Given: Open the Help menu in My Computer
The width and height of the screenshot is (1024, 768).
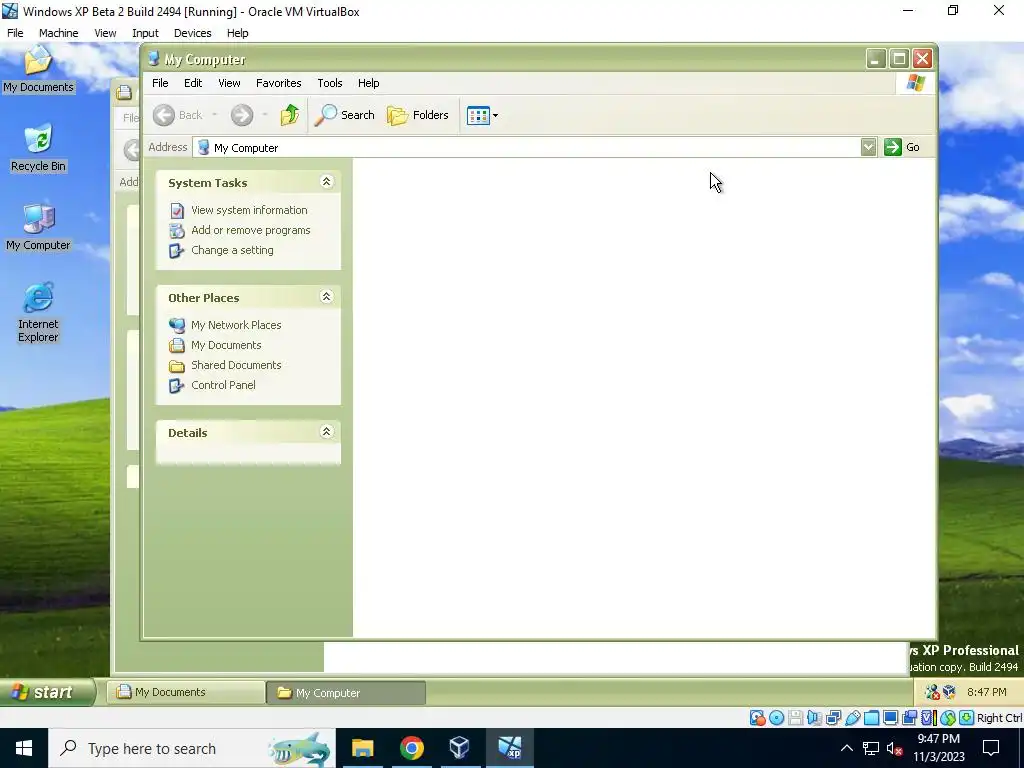Looking at the screenshot, I should (368, 83).
